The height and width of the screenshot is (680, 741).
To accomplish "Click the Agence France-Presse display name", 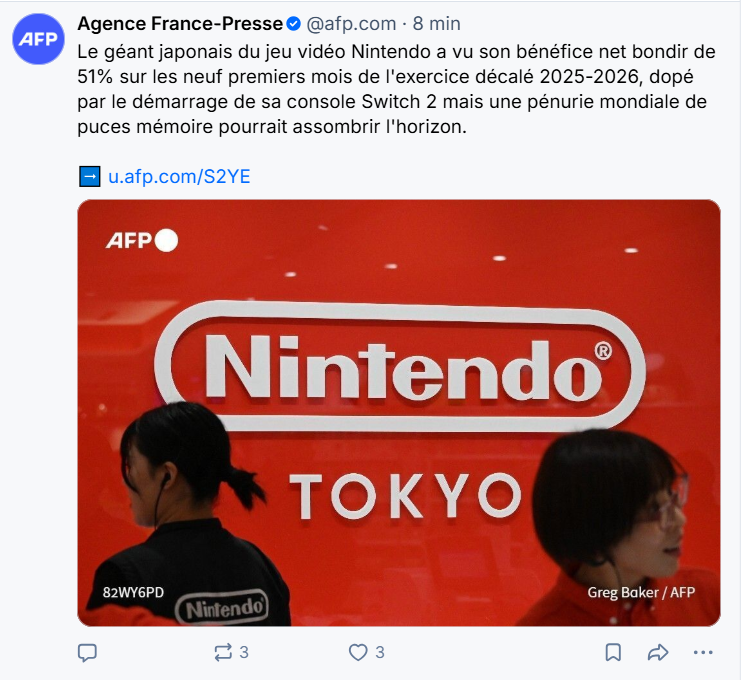I will (180, 24).
